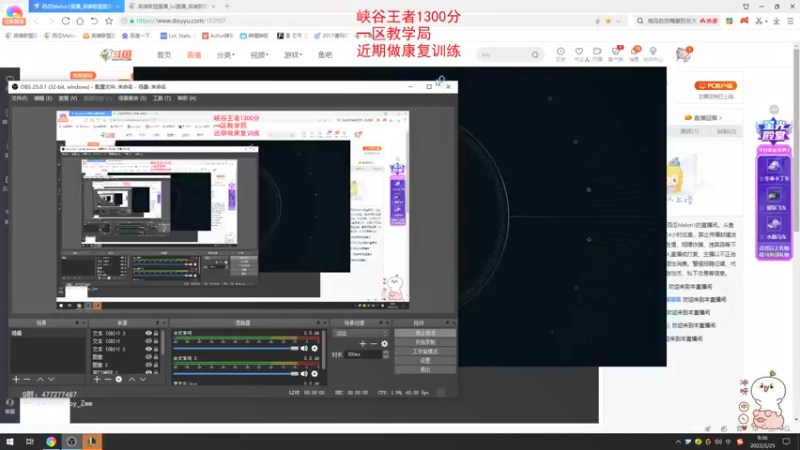Open transition properties gear icon
Viewport: 800px width, 450px height.
[x=385, y=344]
